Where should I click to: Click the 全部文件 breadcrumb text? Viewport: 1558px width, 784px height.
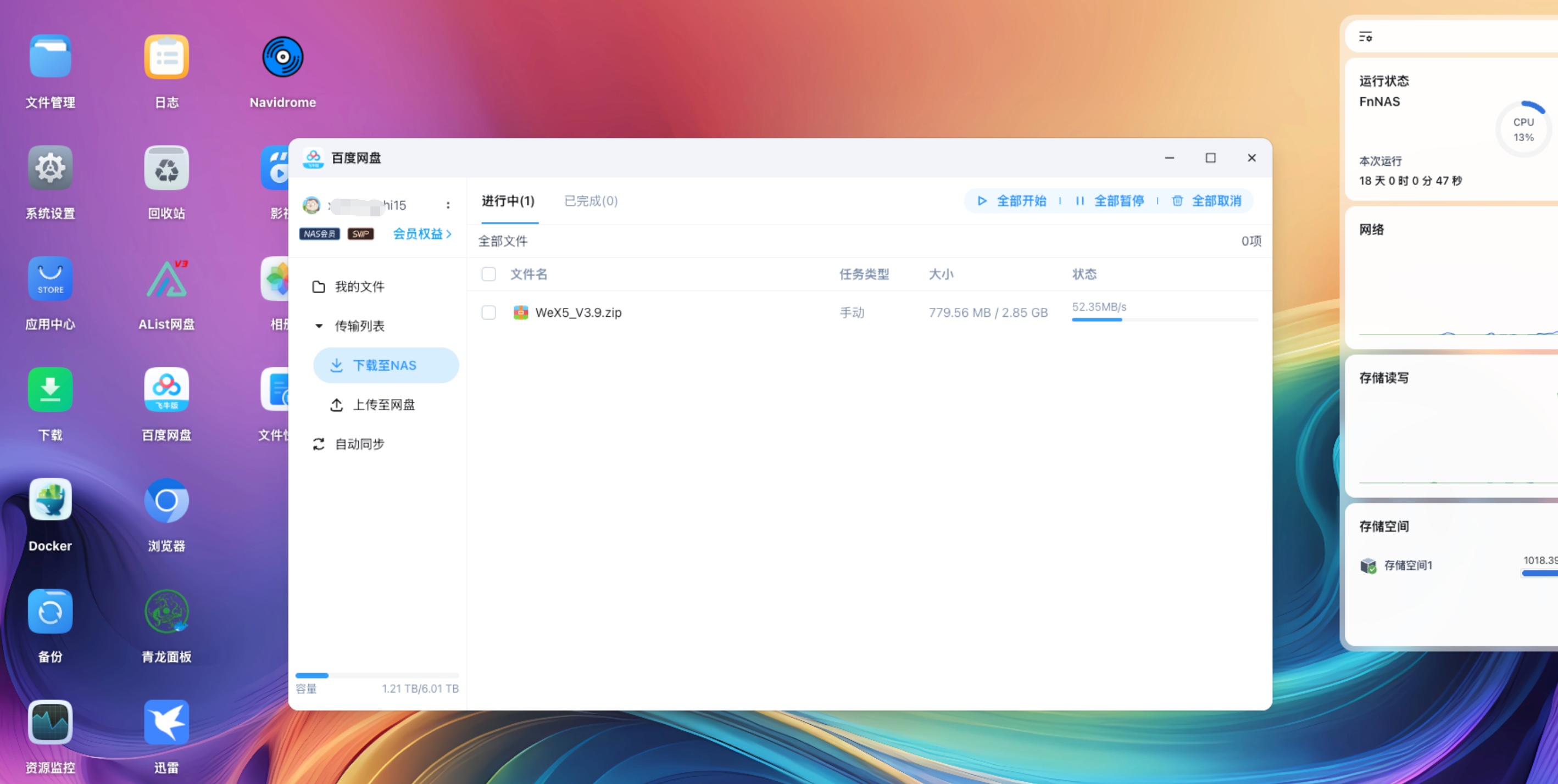(x=503, y=241)
